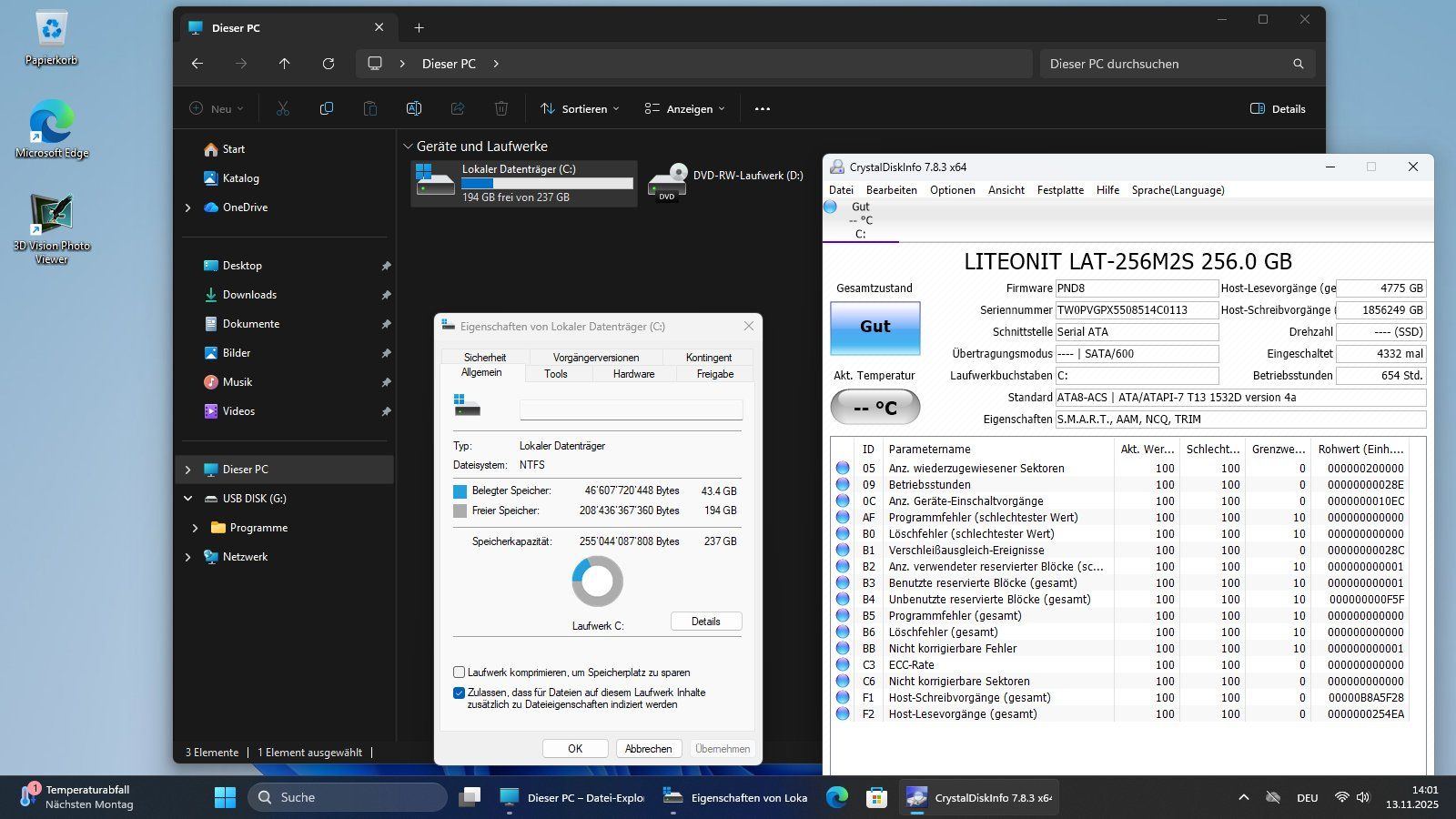Select the DVD-RW-Laufwerk (D:) drive
The height and width of the screenshot is (819, 1456).
point(726,182)
